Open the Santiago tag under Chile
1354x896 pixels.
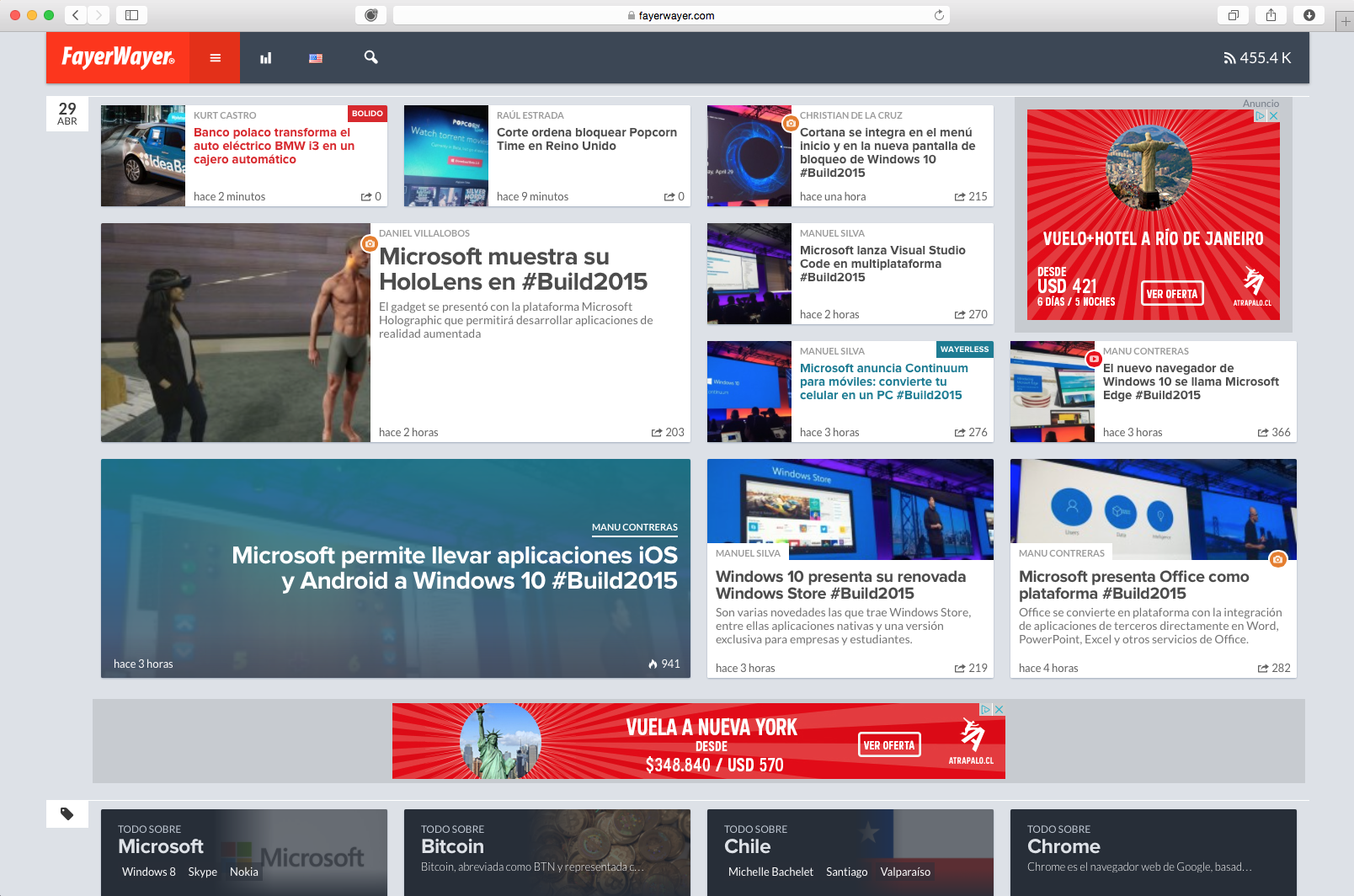point(846,872)
